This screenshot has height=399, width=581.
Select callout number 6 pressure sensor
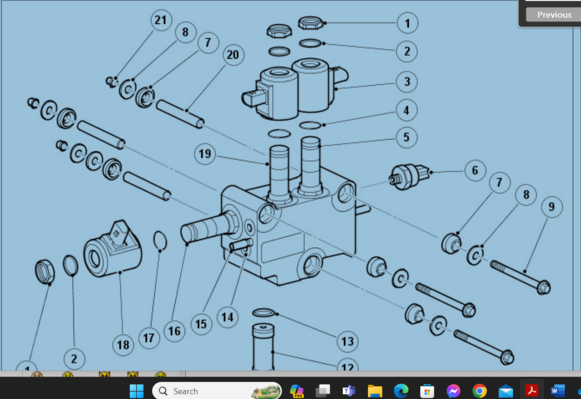tap(475, 170)
